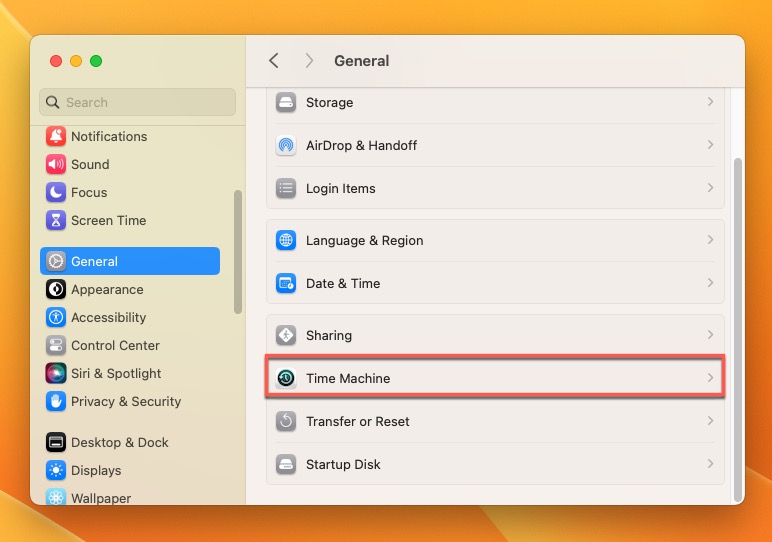Select Displays label in sidebar
This screenshot has height=542, width=772.
[x=96, y=471]
